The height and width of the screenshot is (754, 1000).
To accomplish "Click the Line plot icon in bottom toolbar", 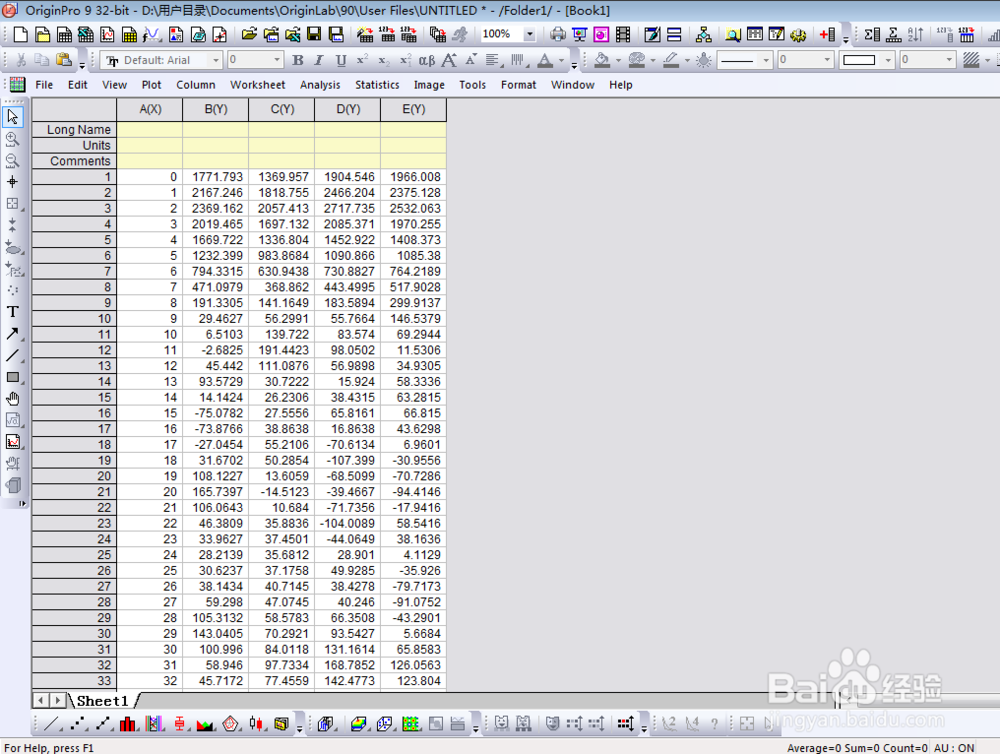I will (52, 723).
